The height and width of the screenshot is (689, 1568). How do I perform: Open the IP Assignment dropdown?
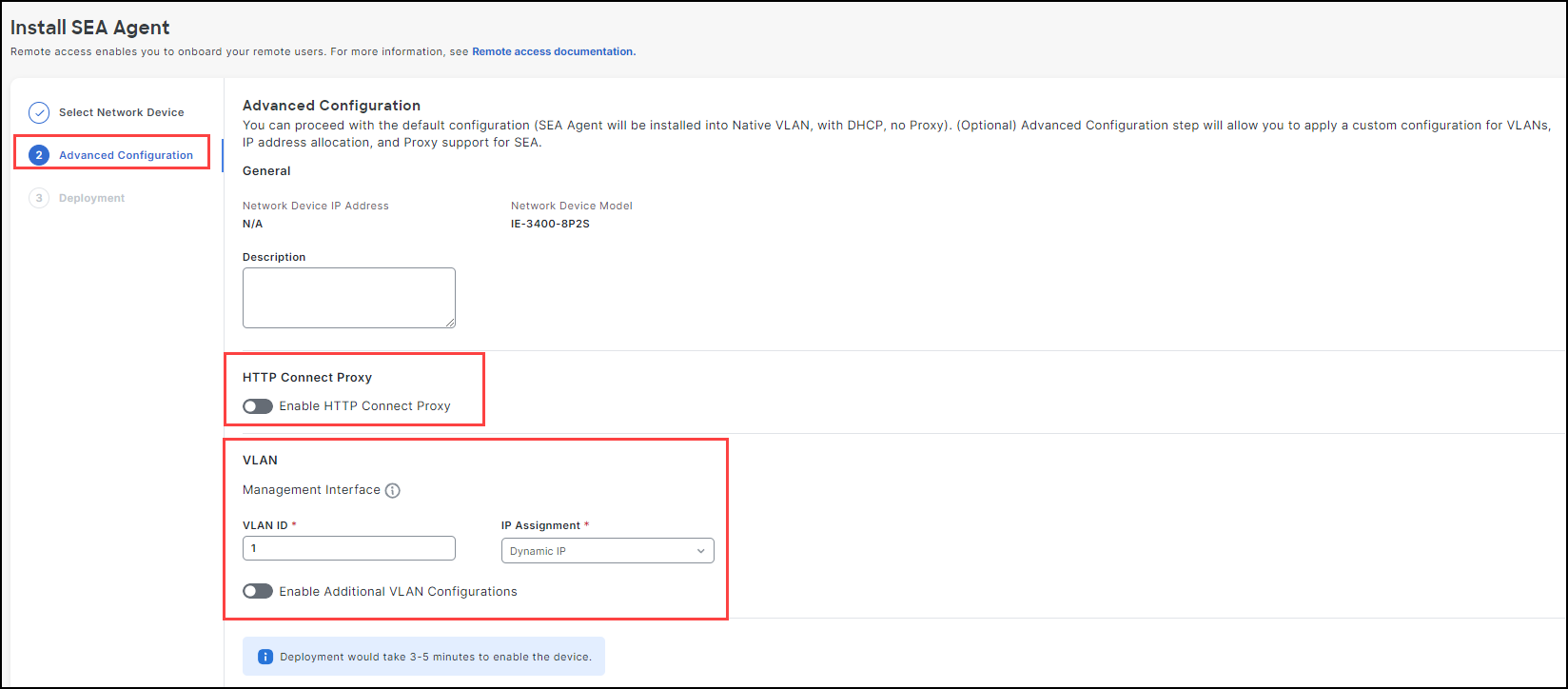pyautogui.click(x=607, y=551)
